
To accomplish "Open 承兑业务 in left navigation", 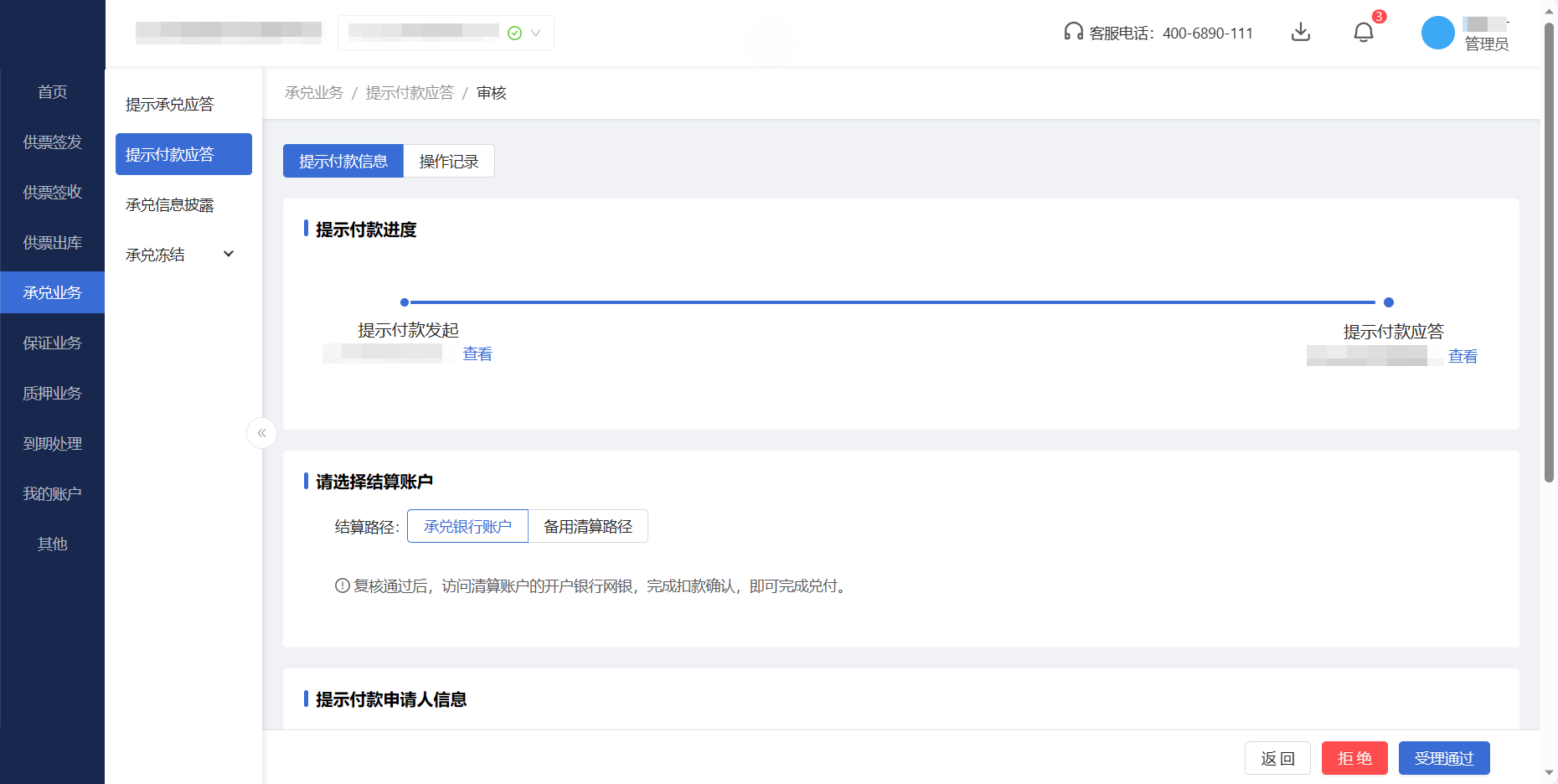I will pyautogui.click(x=52, y=292).
